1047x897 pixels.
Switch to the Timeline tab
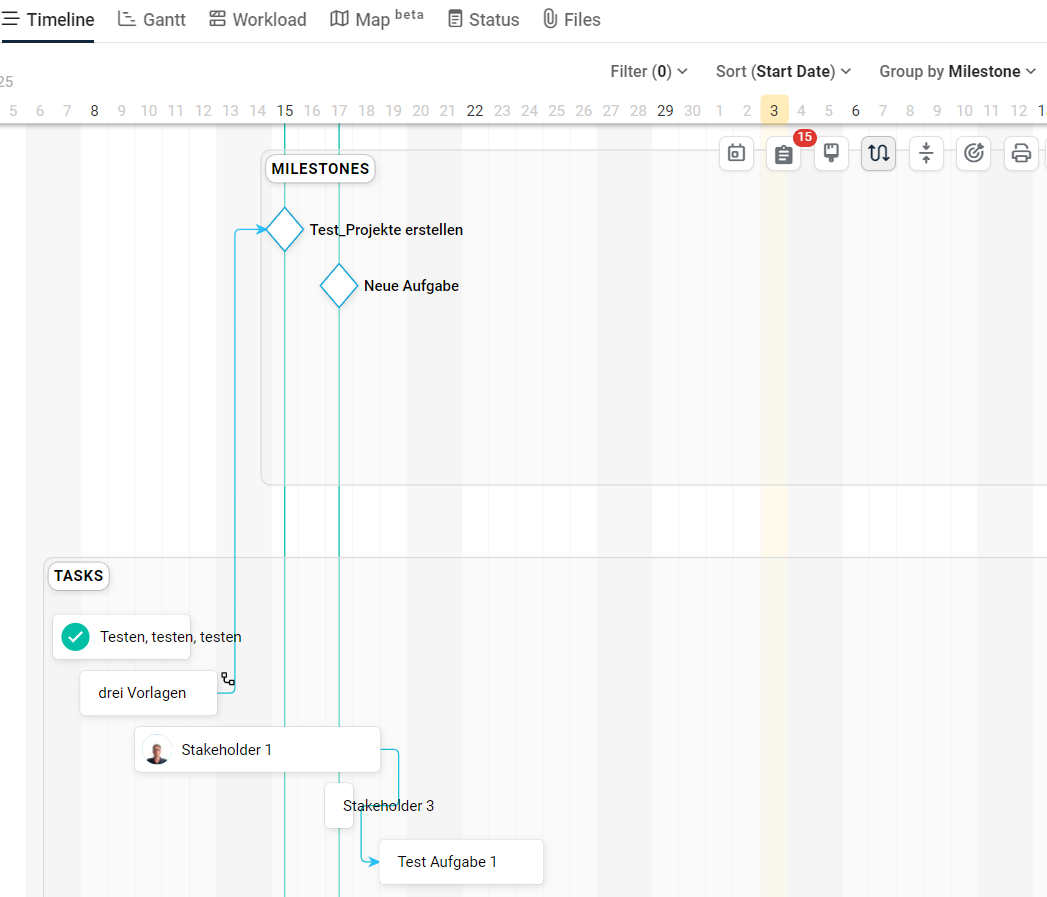point(48,20)
